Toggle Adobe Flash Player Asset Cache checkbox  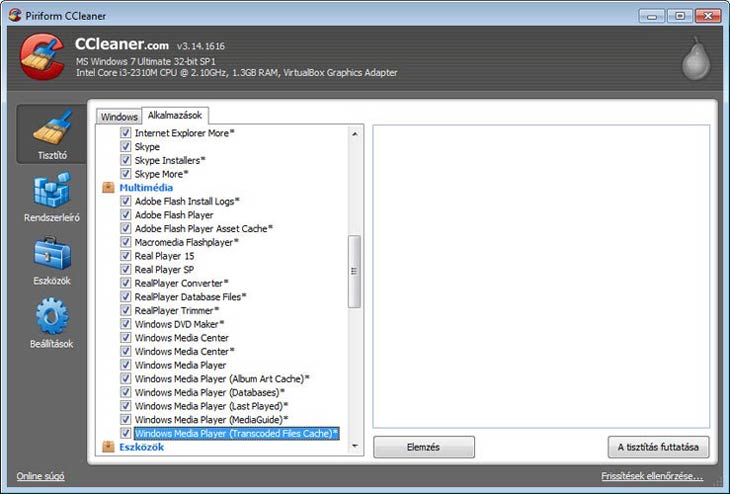pos(125,228)
